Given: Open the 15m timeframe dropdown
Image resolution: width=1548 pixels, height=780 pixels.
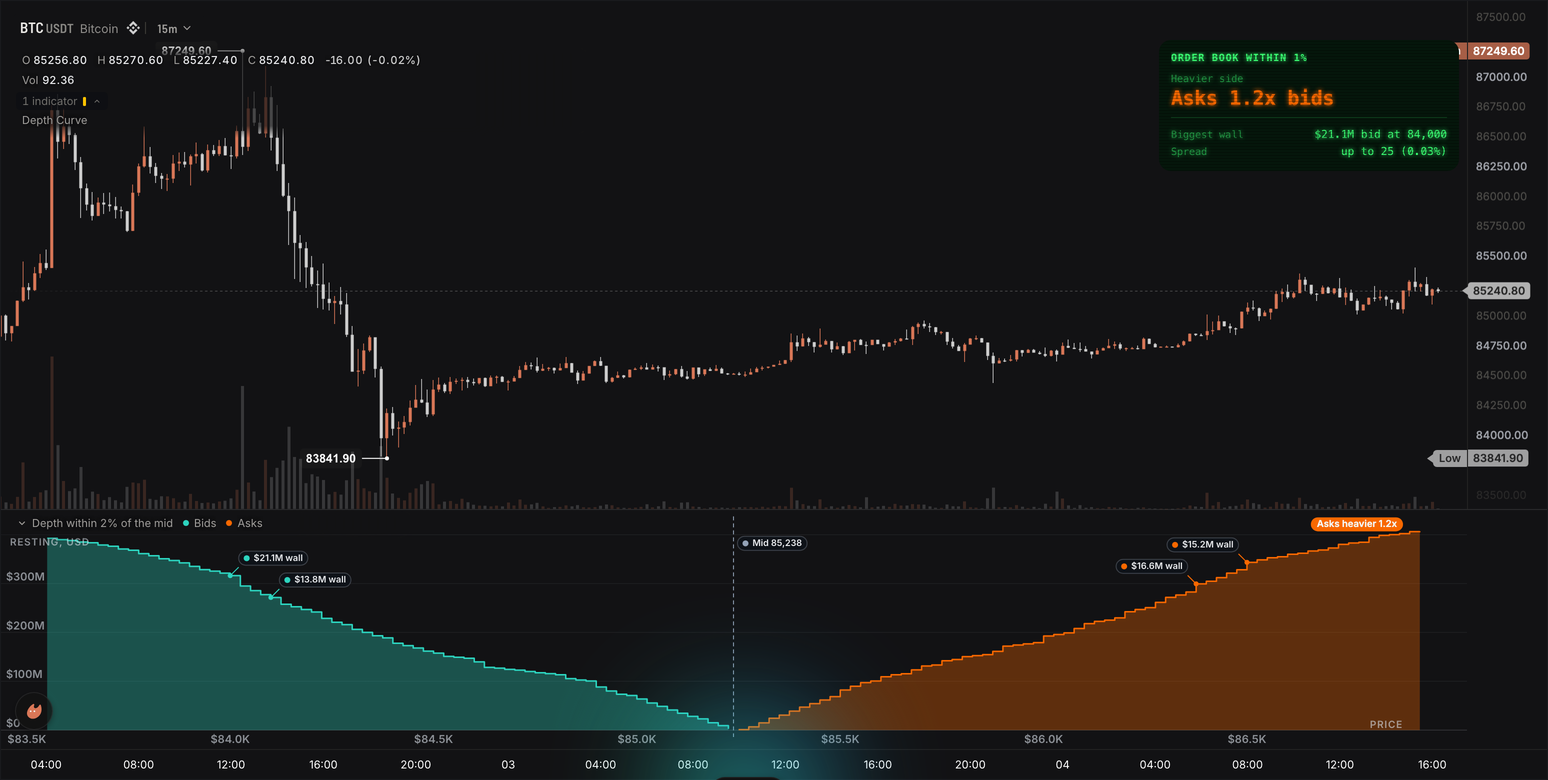Looking at the screenshot, I should 174,29.
